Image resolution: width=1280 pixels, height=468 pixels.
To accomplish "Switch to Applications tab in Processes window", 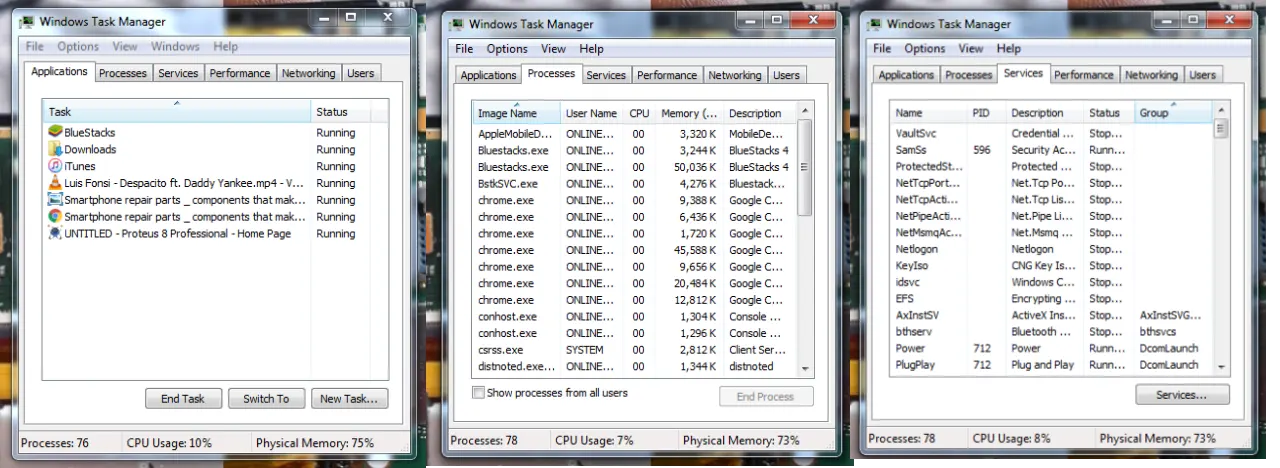I will [x=488, y=75].
